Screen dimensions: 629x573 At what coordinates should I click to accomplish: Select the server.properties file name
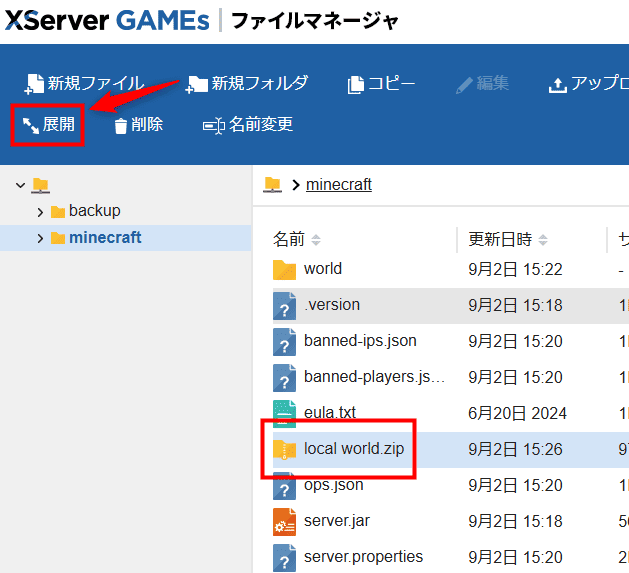coord(363,557)
